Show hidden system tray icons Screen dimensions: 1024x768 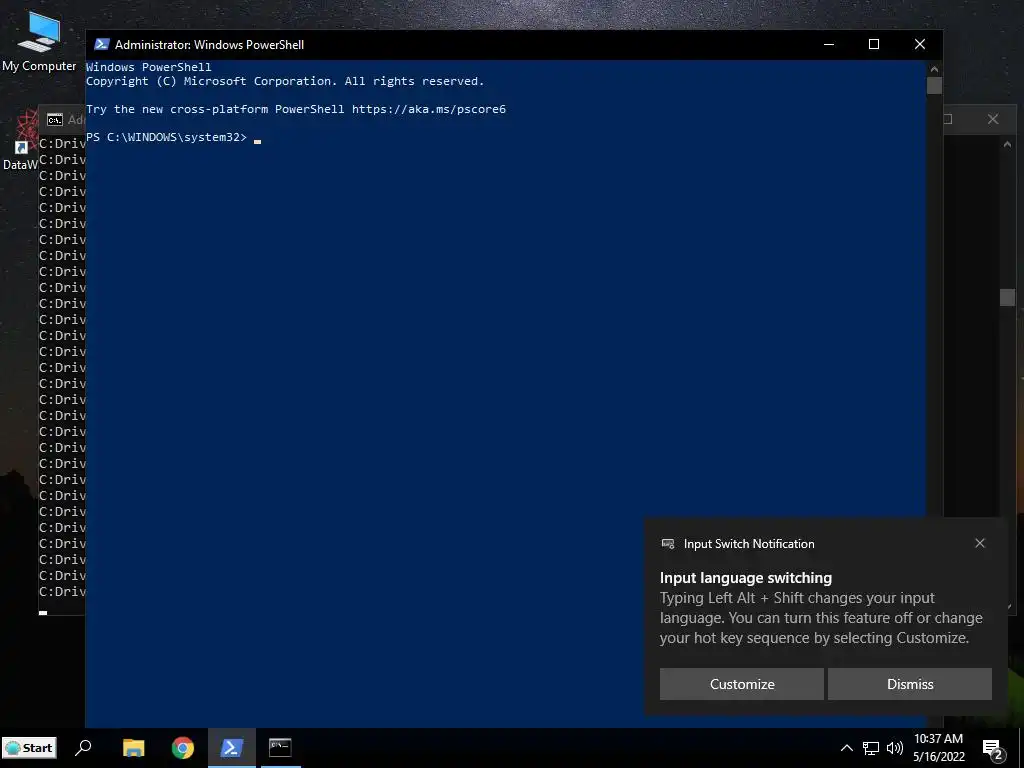coord(846,748)
